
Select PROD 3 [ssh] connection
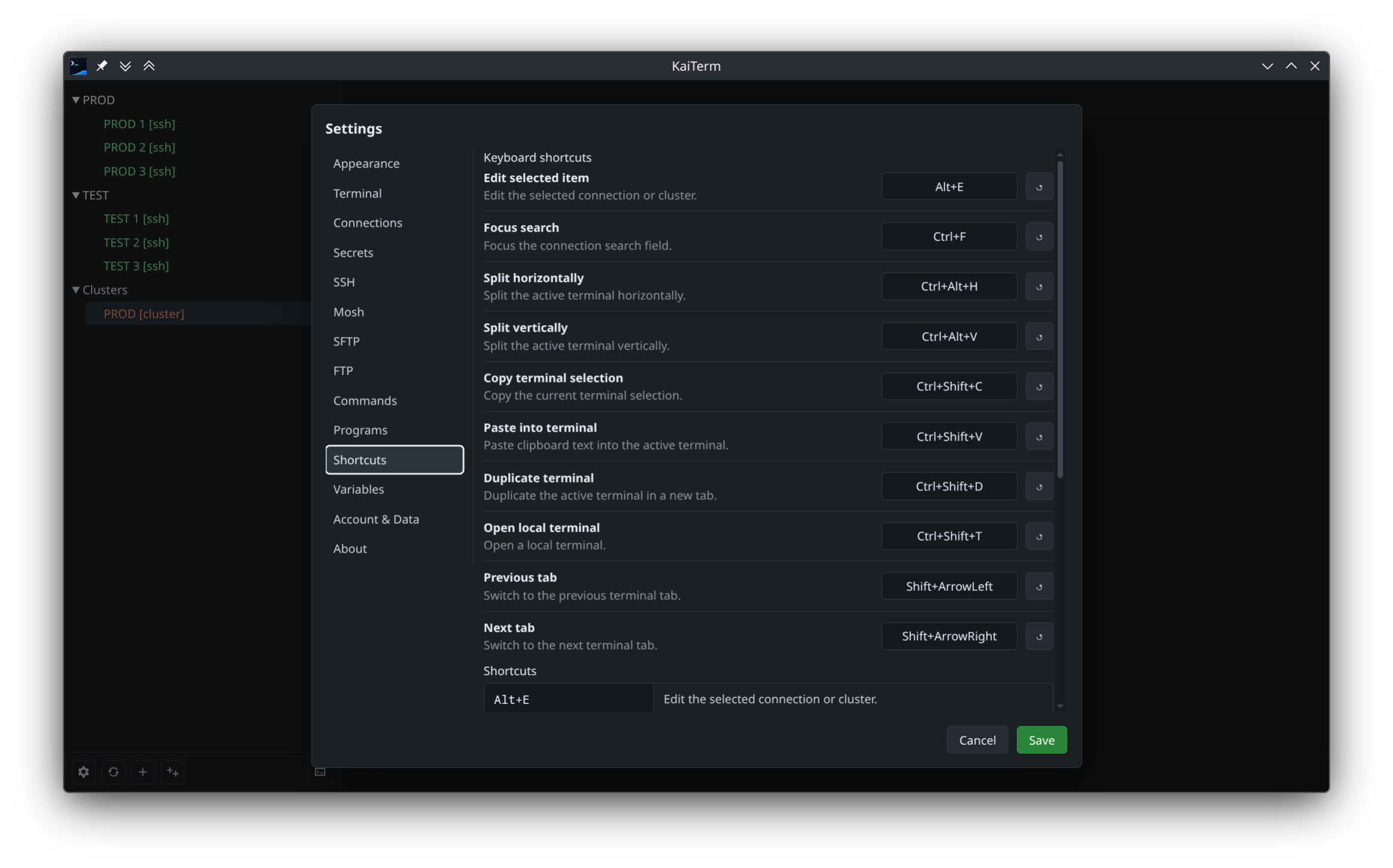[139, 171]
